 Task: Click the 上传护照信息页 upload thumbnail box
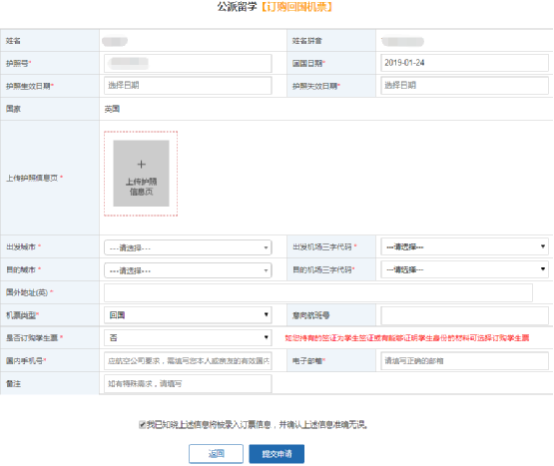click(141, 173)
